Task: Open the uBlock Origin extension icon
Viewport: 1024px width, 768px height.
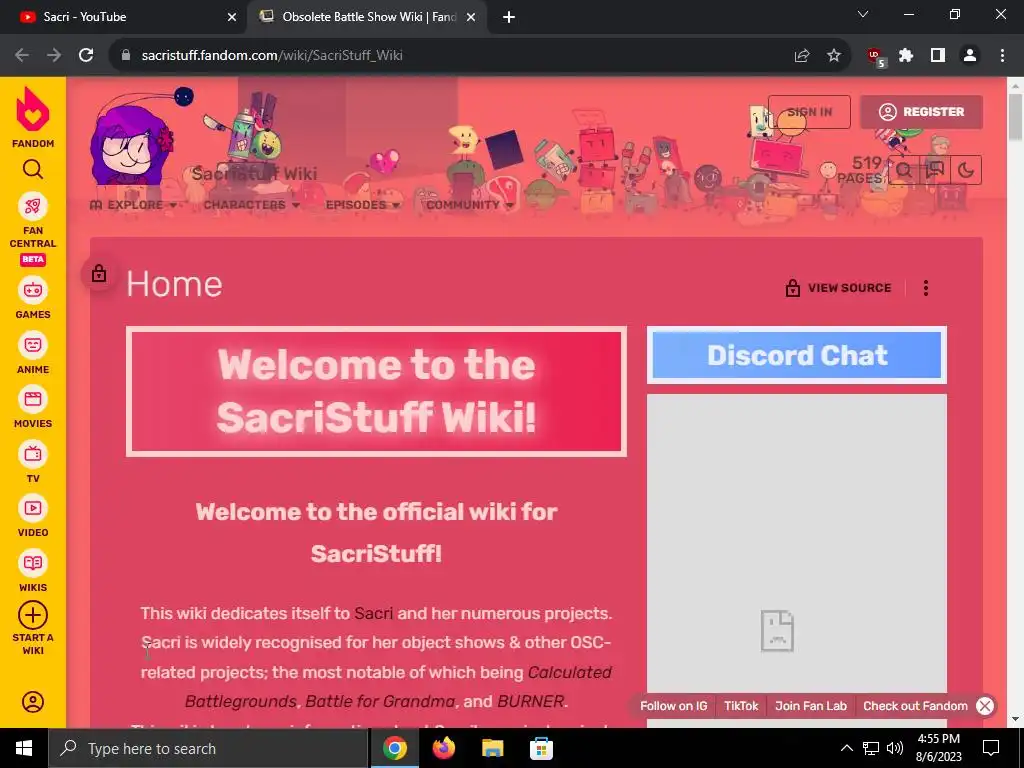Action: (x=875, y=57)
